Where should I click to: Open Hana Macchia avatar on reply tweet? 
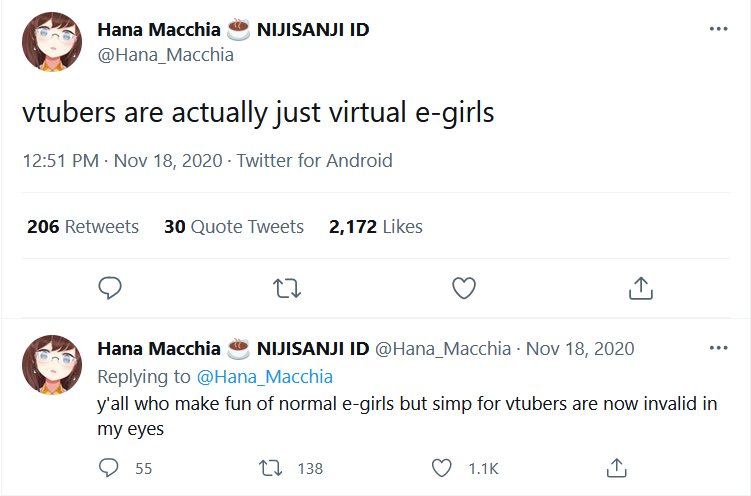[x=52, y=365]
